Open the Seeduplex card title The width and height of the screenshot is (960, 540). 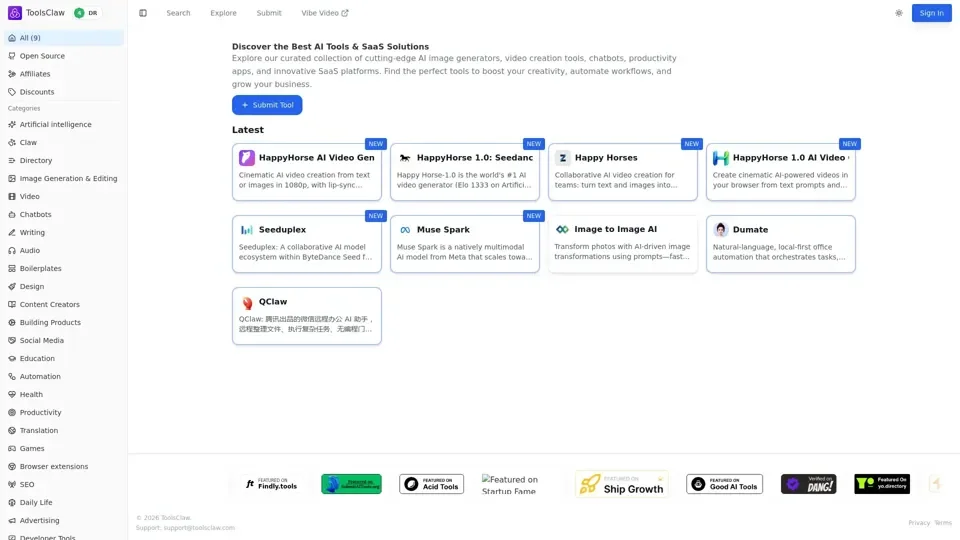[282, 230]
